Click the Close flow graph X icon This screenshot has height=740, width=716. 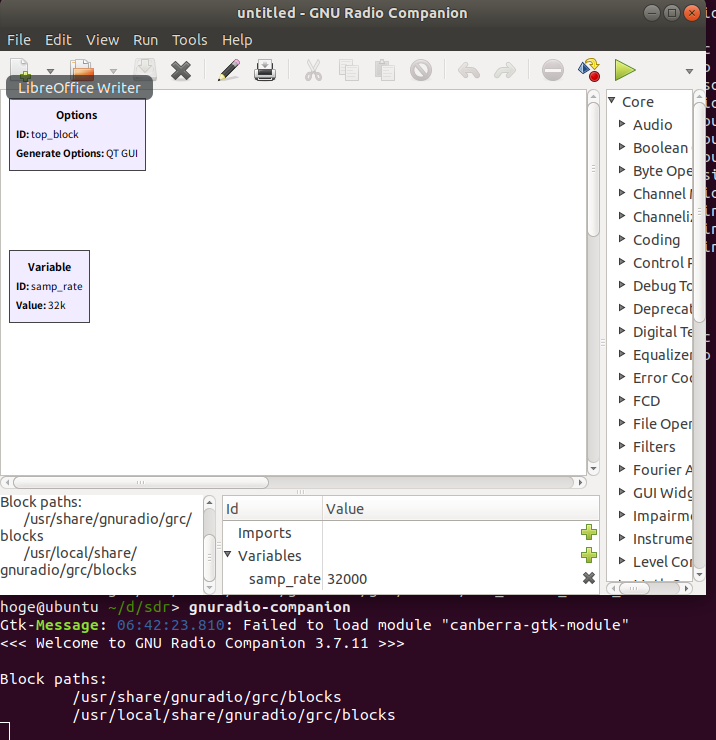pyautogui.click(x=181, y=71)
